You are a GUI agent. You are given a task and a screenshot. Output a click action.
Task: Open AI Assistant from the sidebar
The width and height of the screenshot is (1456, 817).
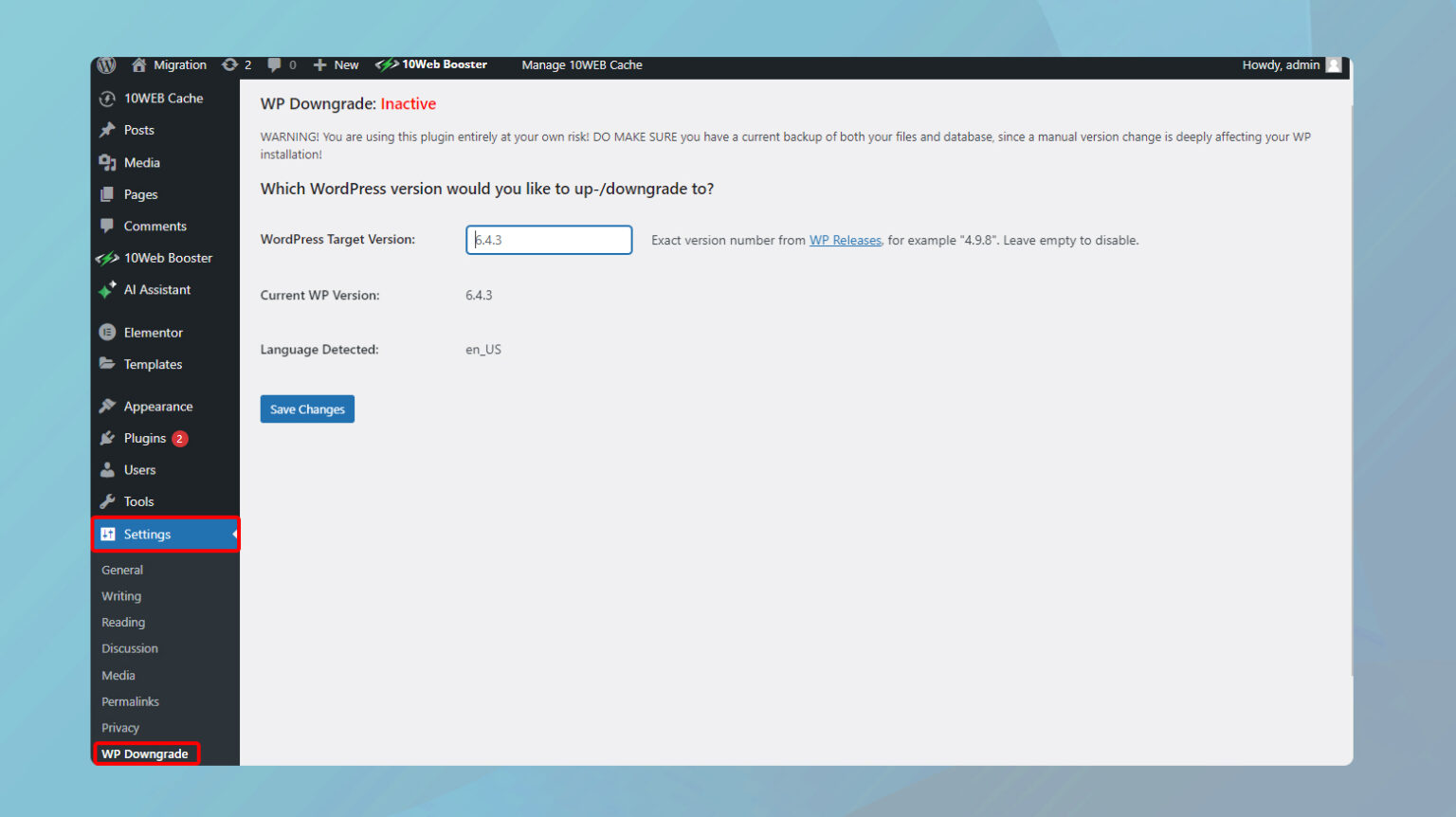click(156, 290)
